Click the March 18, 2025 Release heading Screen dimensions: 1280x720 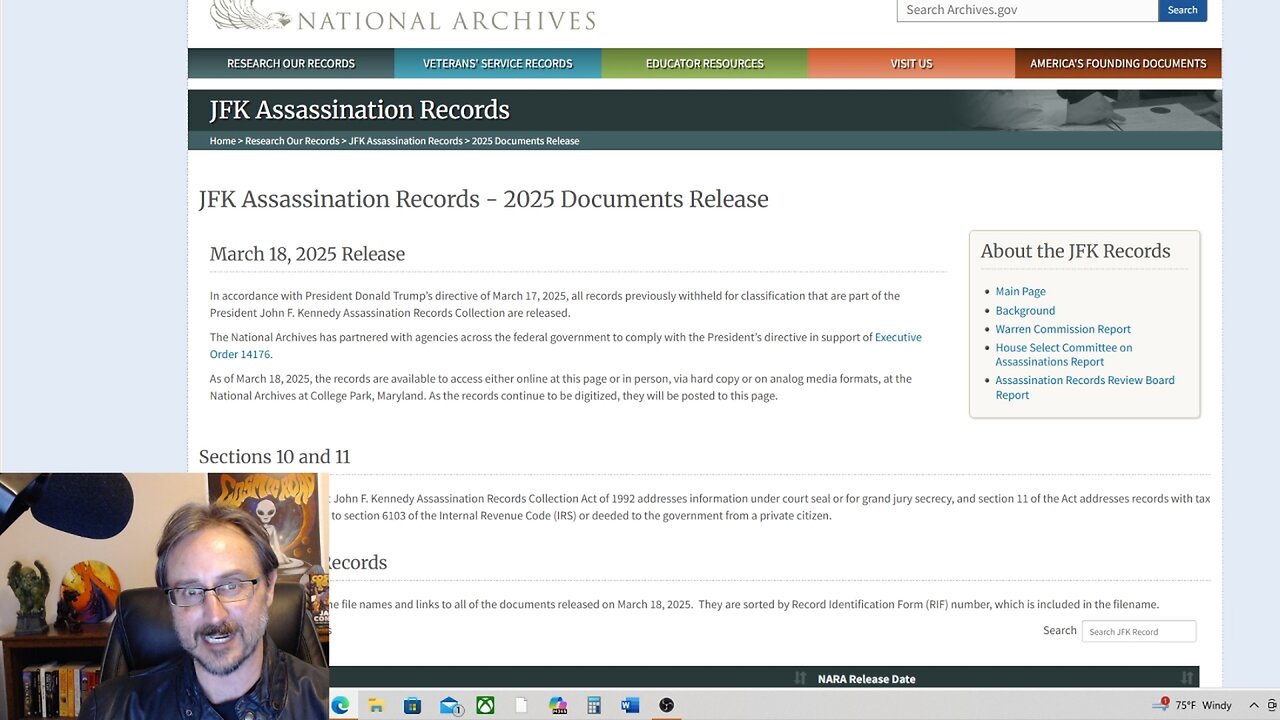point(307,254)
